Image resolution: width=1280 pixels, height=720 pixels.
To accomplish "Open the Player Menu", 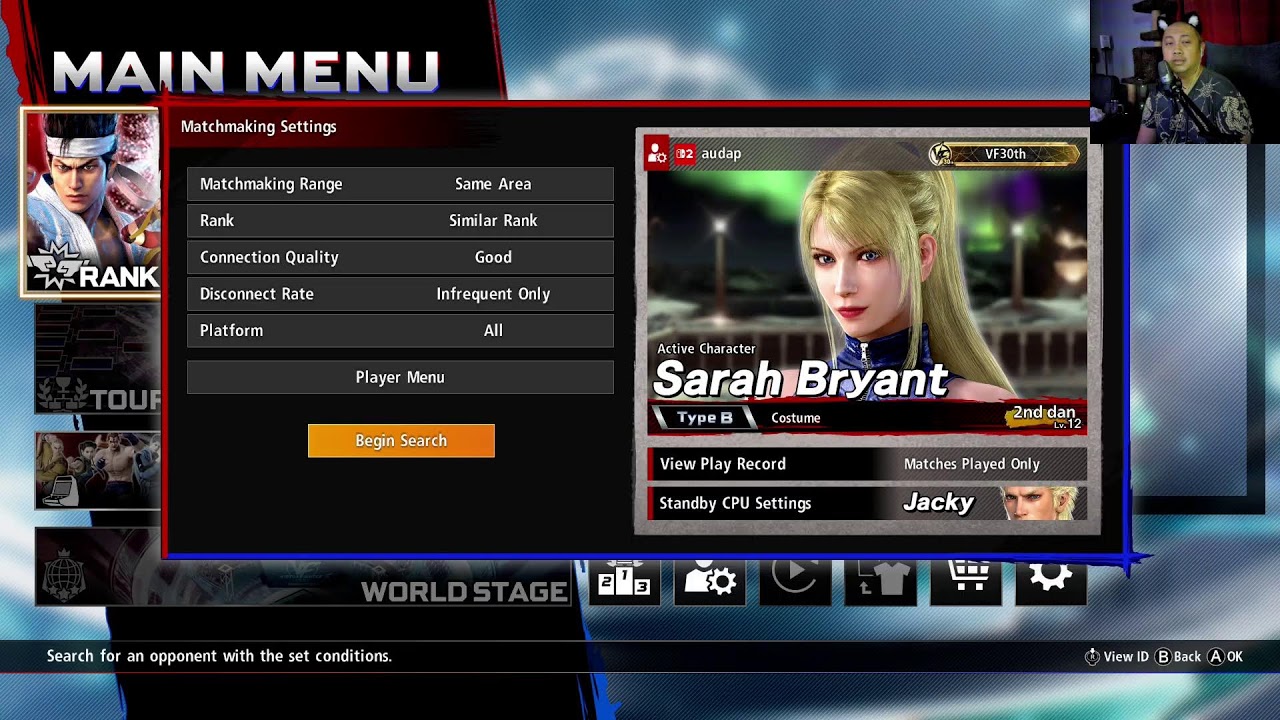I will click(400, 377).
